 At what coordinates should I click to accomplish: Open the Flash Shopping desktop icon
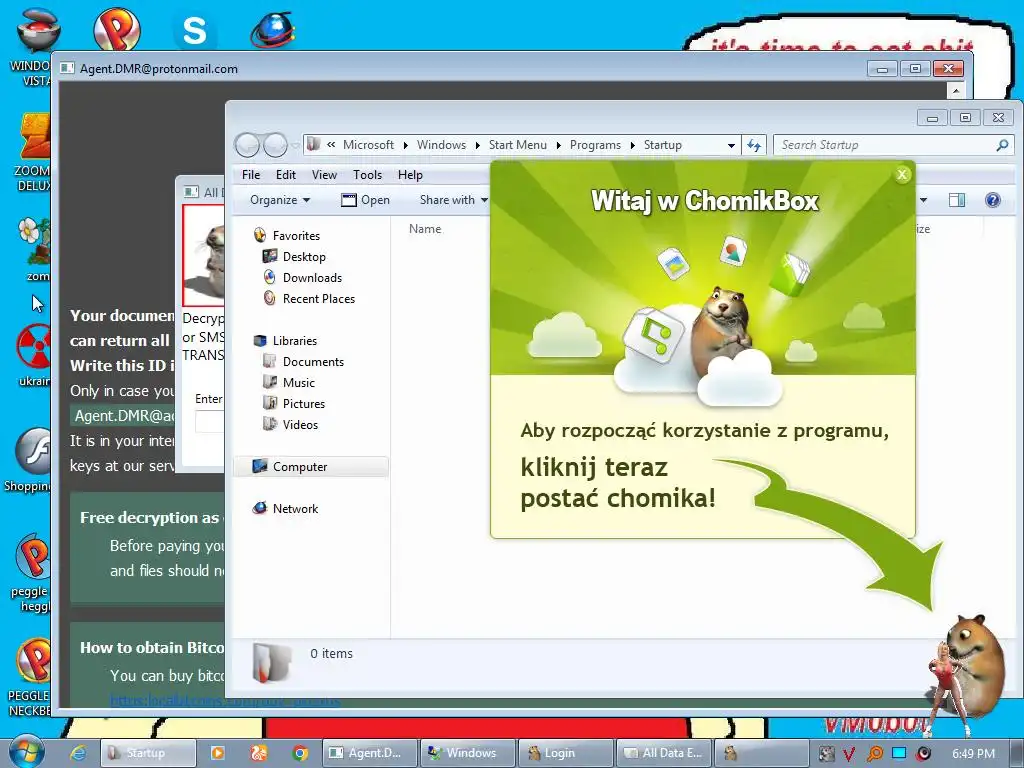pyautogui.click(x=27, y=460)
